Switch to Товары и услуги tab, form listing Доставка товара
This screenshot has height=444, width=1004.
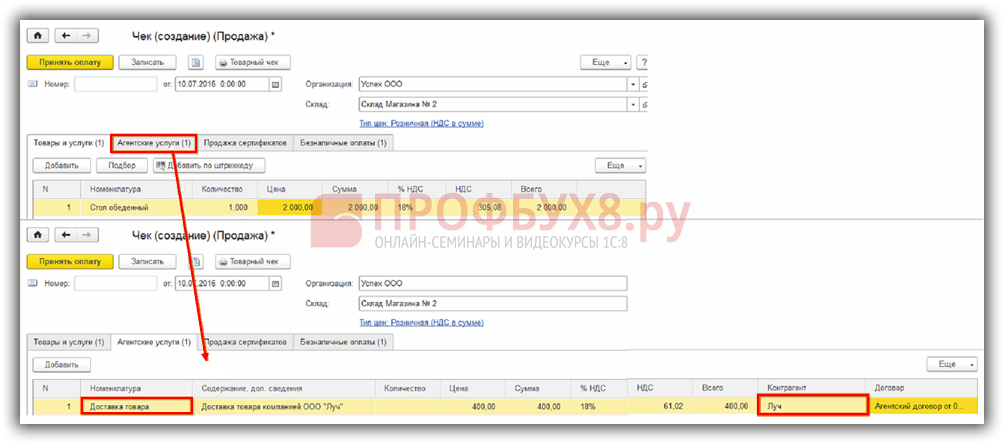point(69,342)
